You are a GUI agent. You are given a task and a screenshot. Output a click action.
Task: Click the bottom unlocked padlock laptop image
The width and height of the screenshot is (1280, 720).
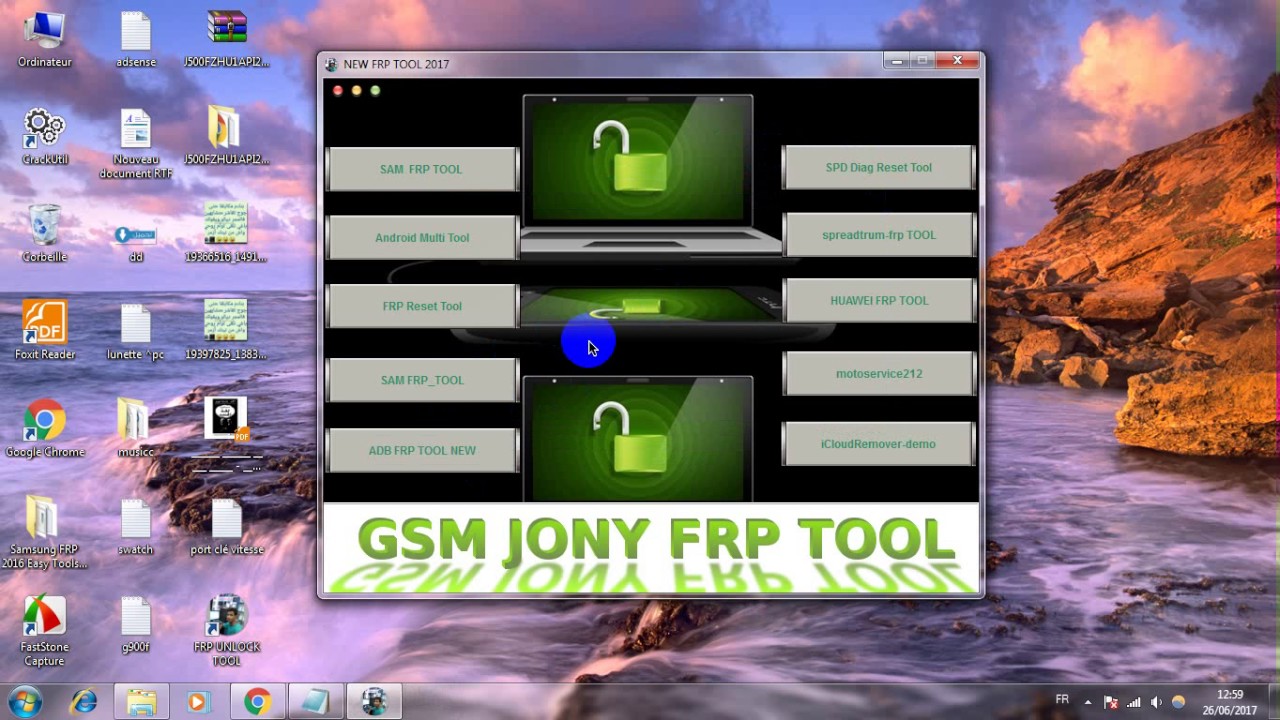(638, 440)
